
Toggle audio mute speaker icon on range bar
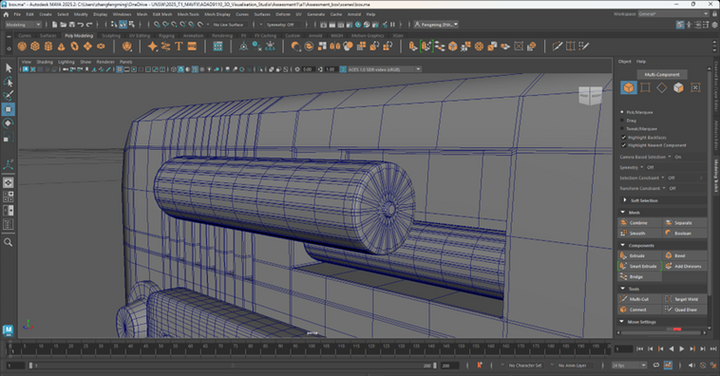[691, 365]
